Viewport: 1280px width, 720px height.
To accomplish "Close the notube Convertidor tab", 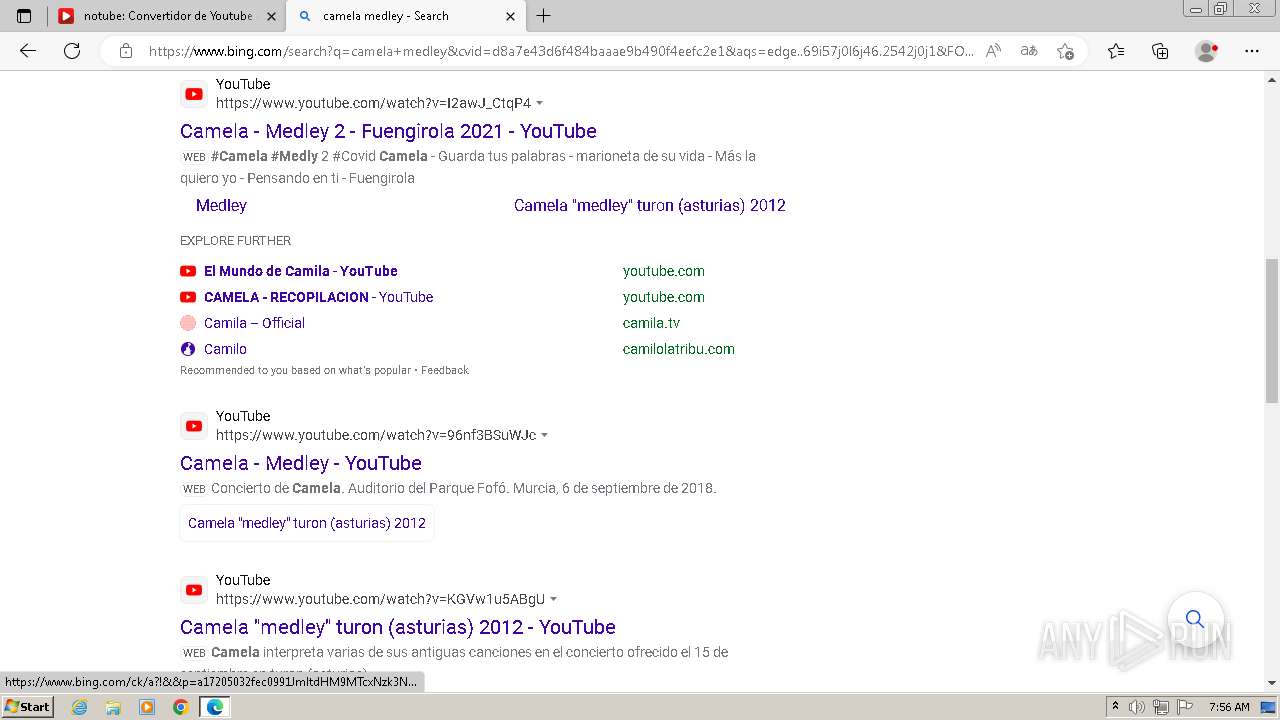I will (x=271, y=16).
